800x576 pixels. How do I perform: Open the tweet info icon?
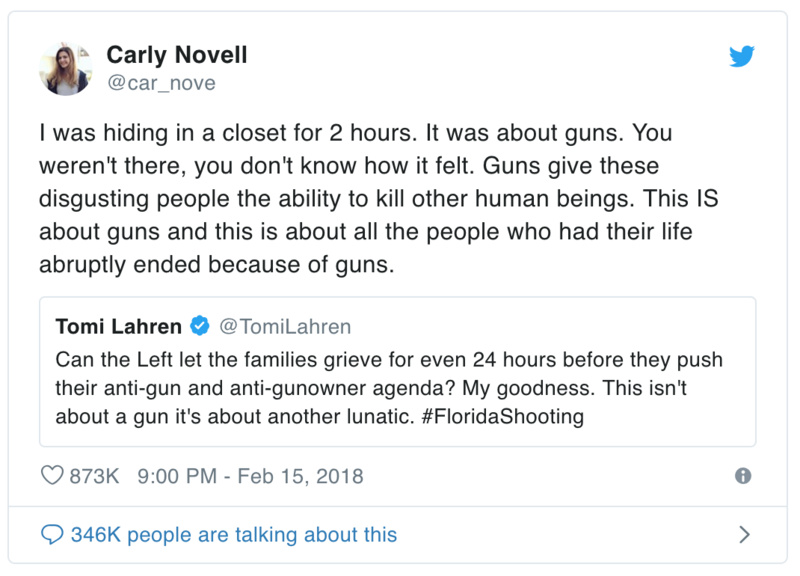click(x=743, y=476)
